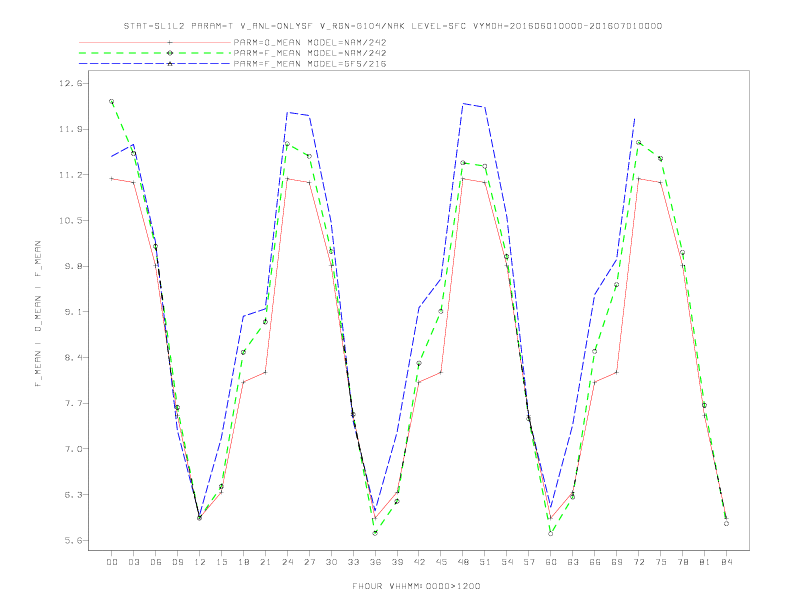
Task: Click the y-axis tick label 8.4
Action: pos(73,358)
